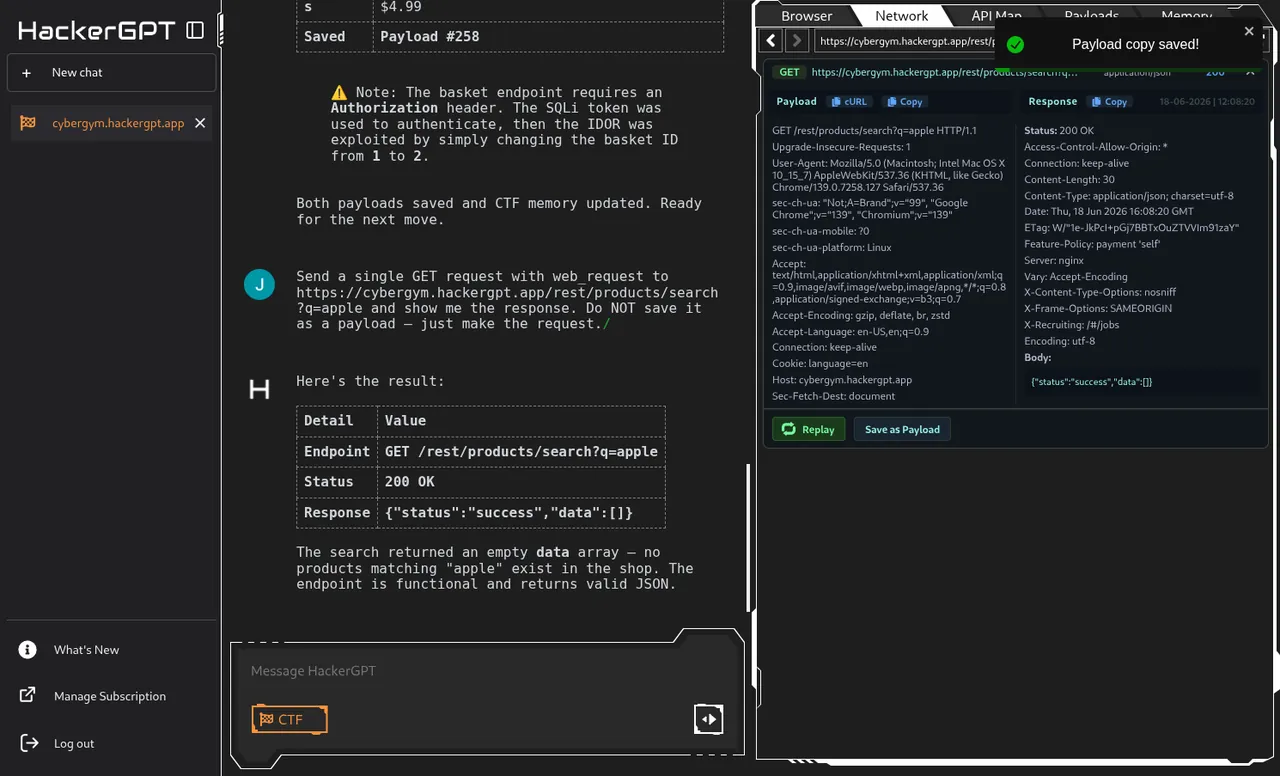Click the 'Cookie: language=en' header line
The height and width of the screenshot is (776, 1280).
point(820,363)
